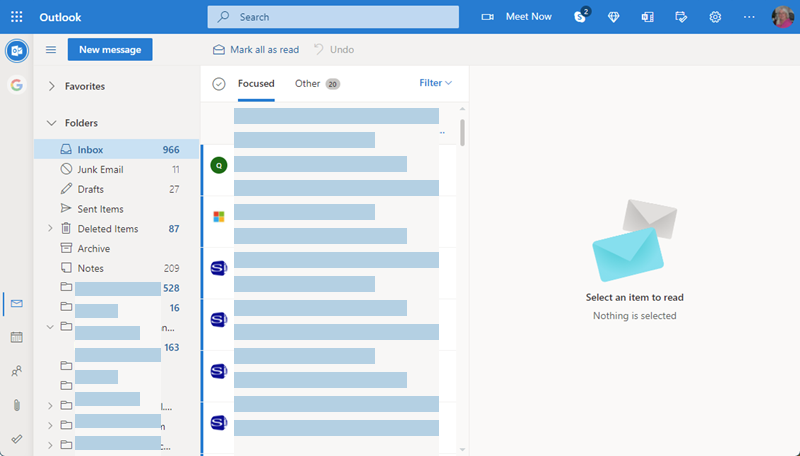Open the Junk Email folder
Viewport: 800px width, 456px height.
tap(116, 169)
